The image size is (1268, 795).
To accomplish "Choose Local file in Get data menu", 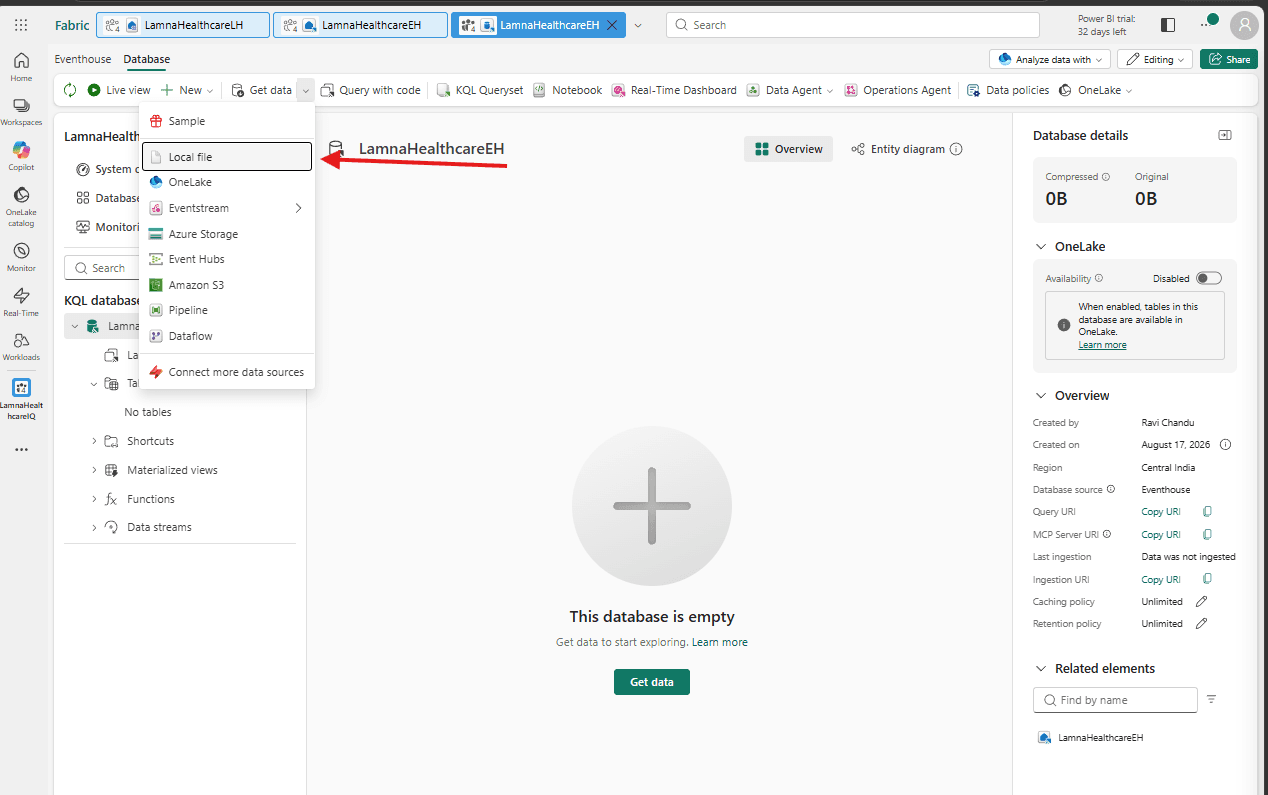I will click(x=227, y=157).
